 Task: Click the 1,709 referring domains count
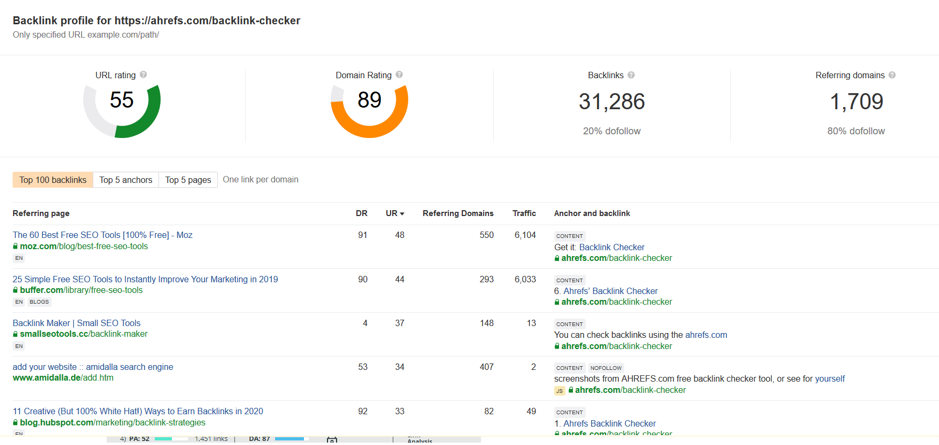856,102
